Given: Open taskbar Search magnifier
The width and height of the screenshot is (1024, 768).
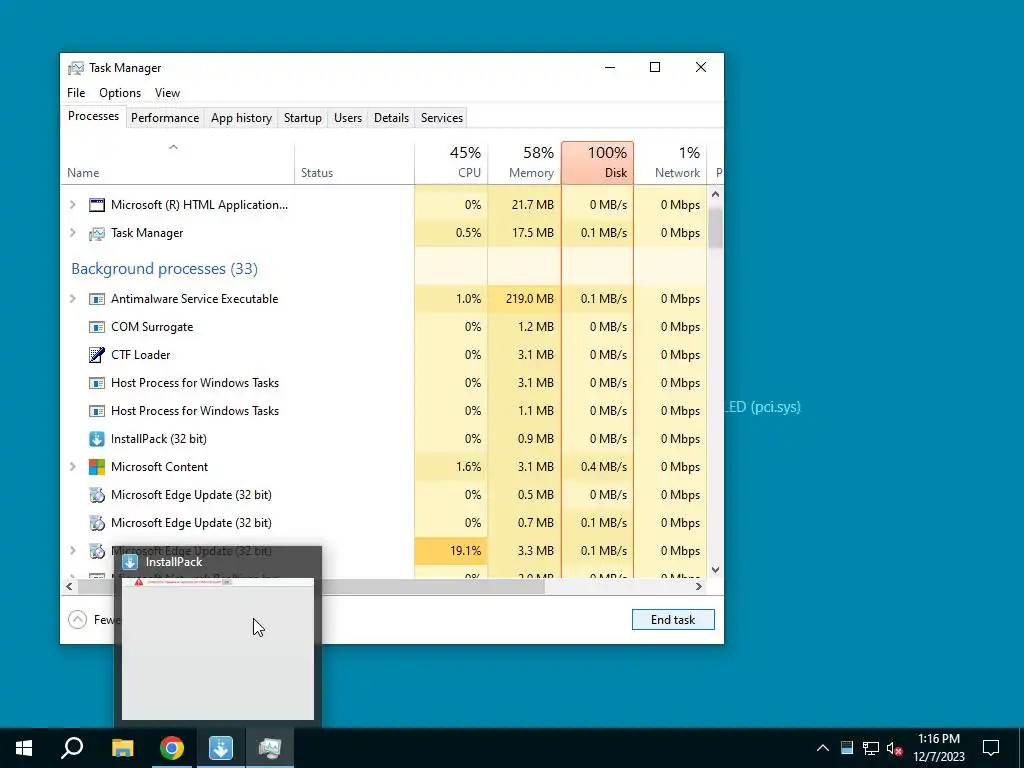Looking at the screenshot, I should (x=72, y=748).
